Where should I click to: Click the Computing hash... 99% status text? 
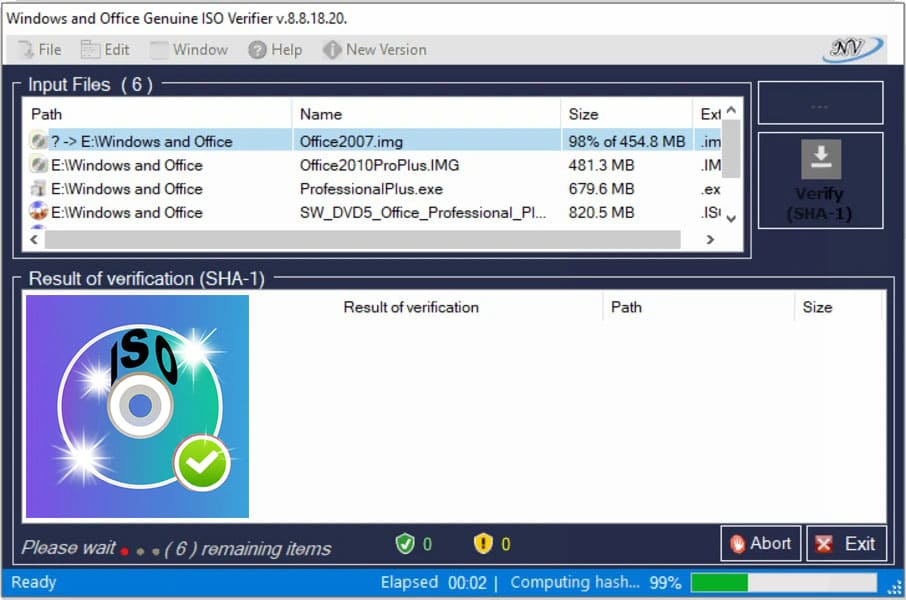tap(596, 582)
